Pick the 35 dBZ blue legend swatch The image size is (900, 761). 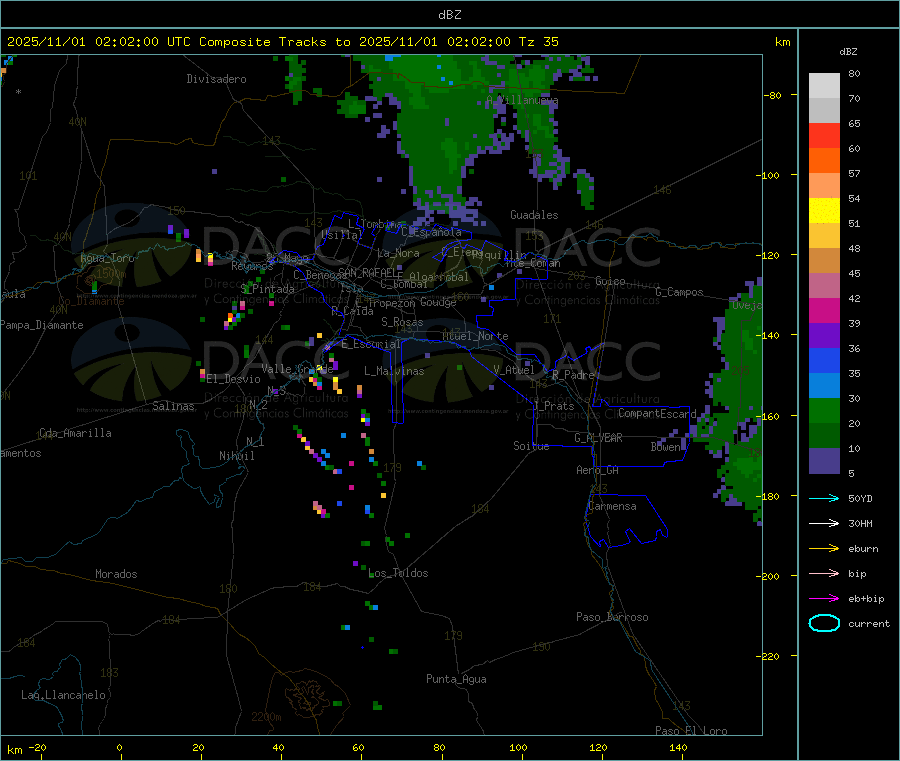click(x=824, y=386)
